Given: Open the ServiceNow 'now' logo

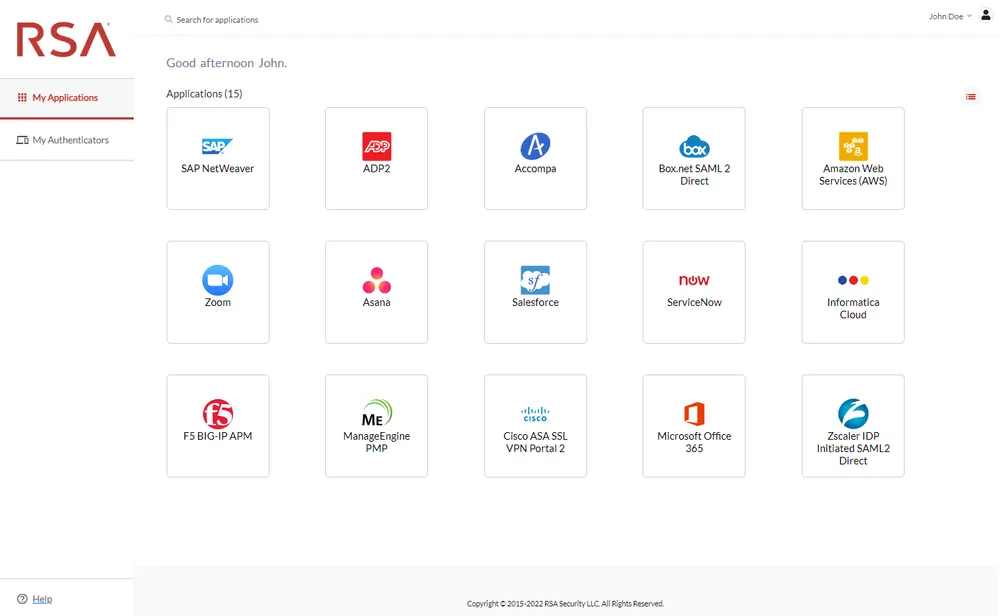Looking at the screenshot, I should click(694, 280).
